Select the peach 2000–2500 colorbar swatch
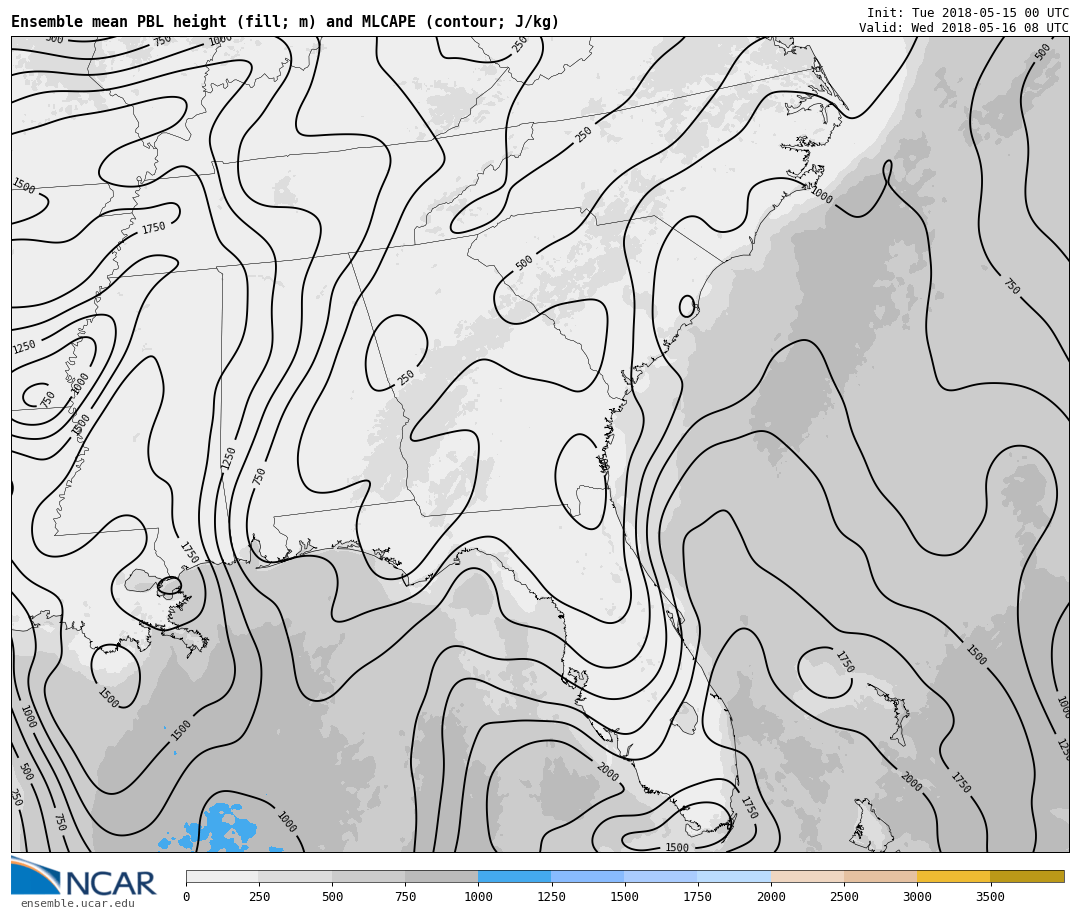1080x915 pixels. pyautogui.click(x=807, y=876)
